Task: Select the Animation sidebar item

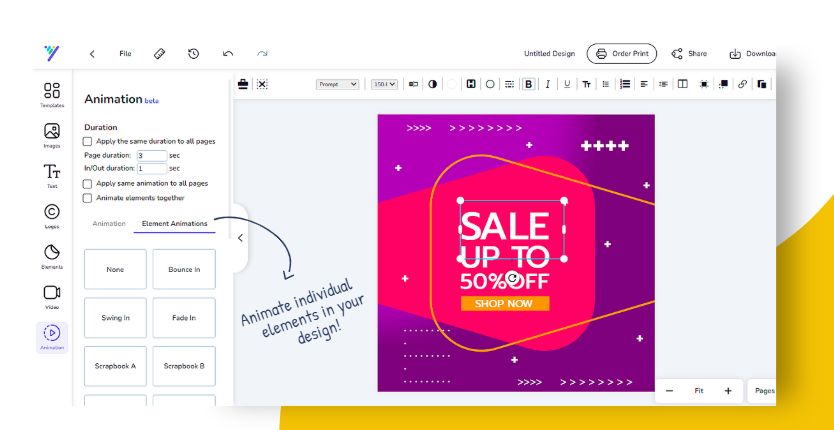Action: 52,338
